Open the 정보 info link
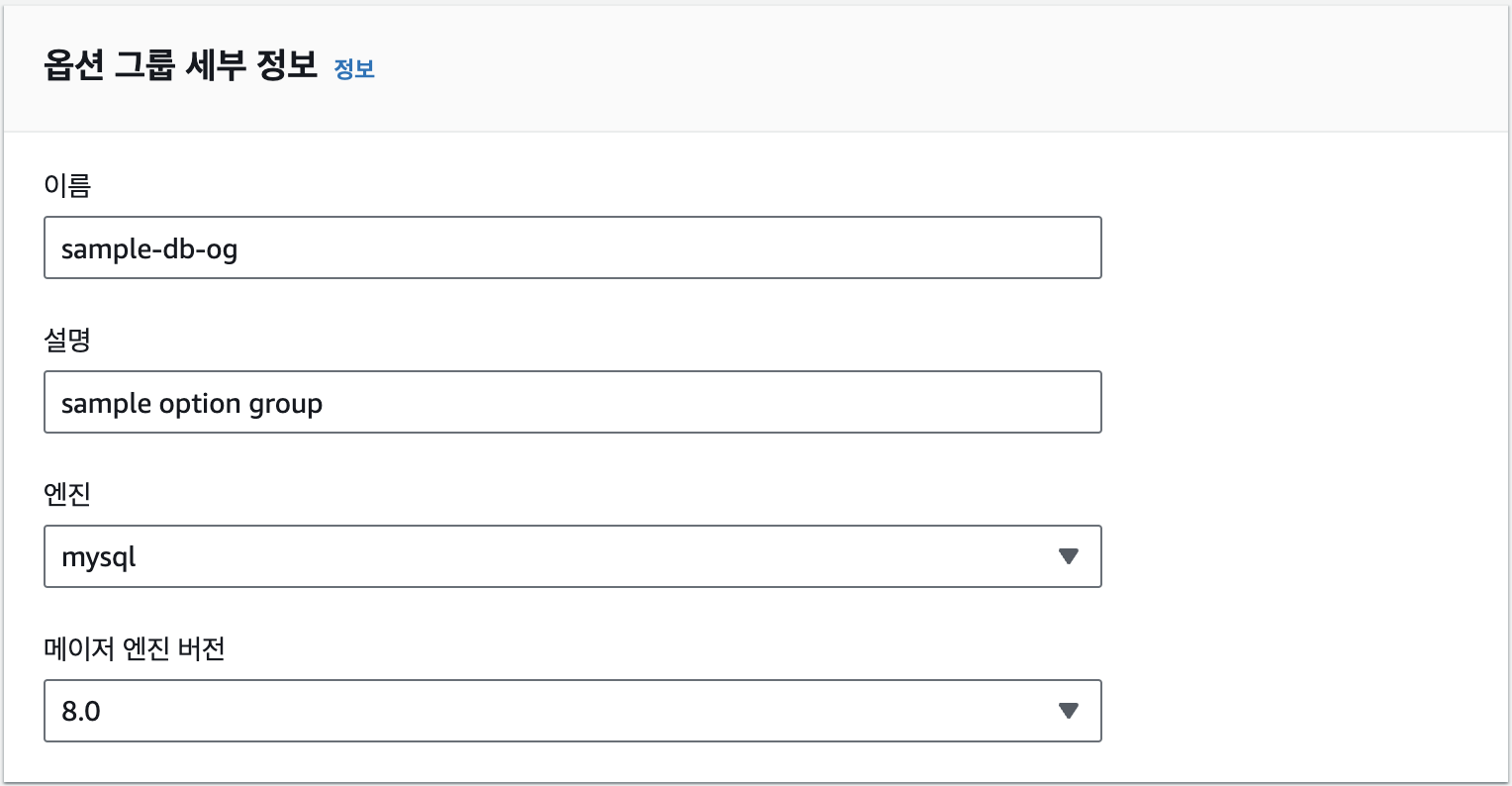Screen dimensions: 1512x786 354,69
